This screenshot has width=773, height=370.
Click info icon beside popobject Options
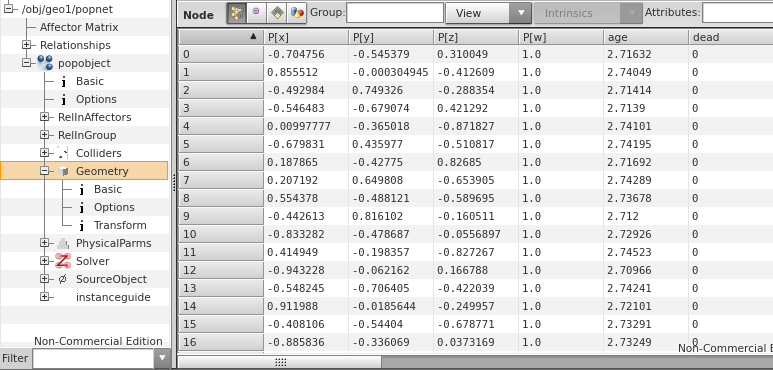click(x=63, y=100)
